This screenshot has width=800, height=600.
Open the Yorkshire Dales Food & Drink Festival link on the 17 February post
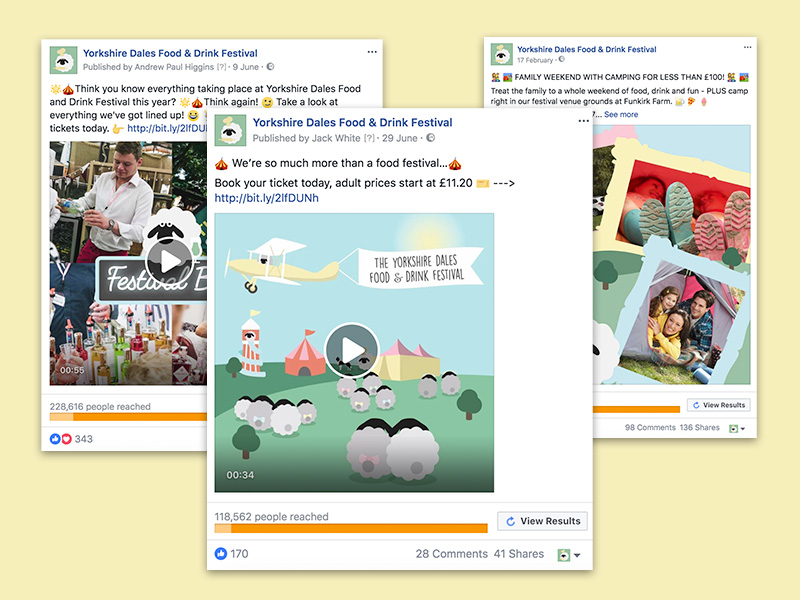click(587, 49)
